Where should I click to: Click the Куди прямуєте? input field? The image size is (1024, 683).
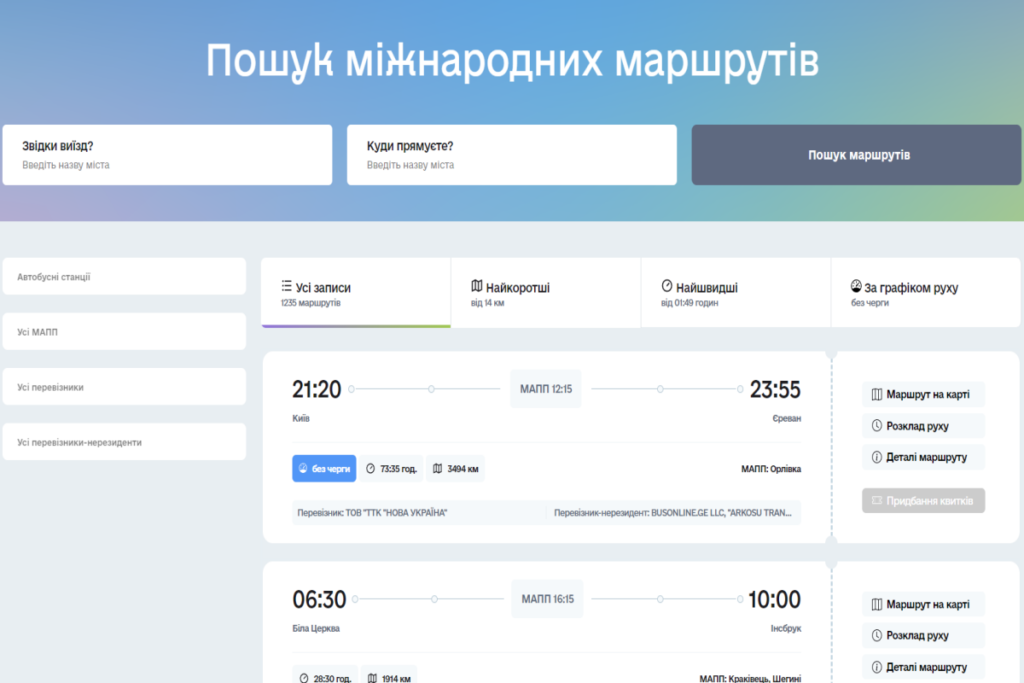(x=512, y=155)
